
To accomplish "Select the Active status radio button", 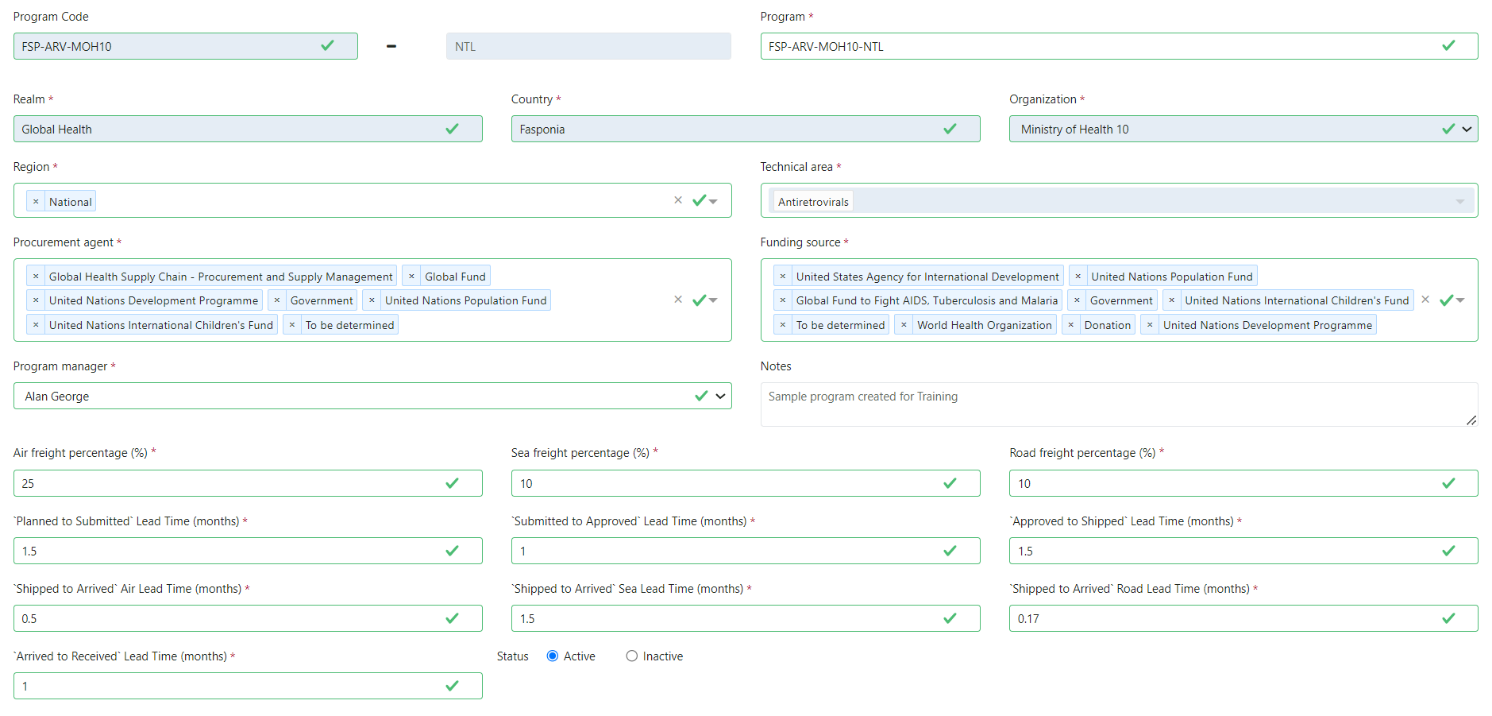I will (552, 656).
